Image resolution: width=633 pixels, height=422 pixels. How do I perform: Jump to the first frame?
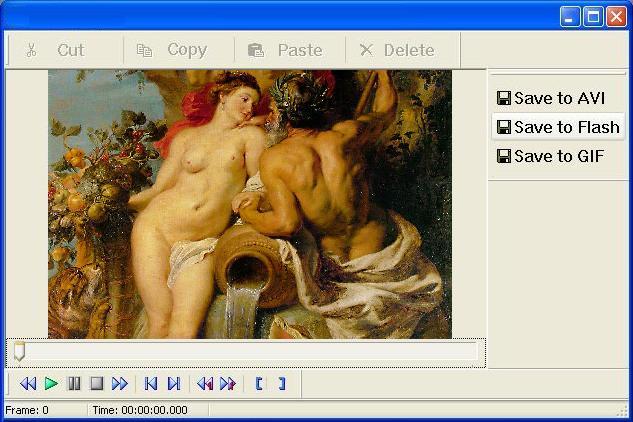(151, 383)
